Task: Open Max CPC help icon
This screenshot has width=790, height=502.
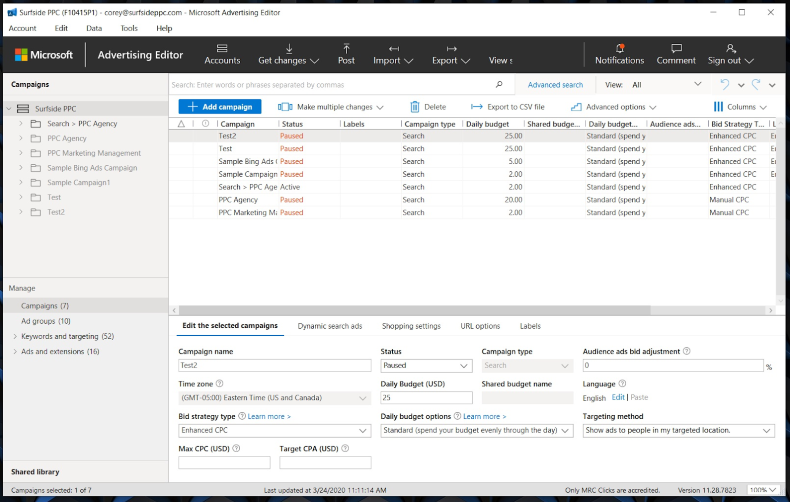Action: 236,448
